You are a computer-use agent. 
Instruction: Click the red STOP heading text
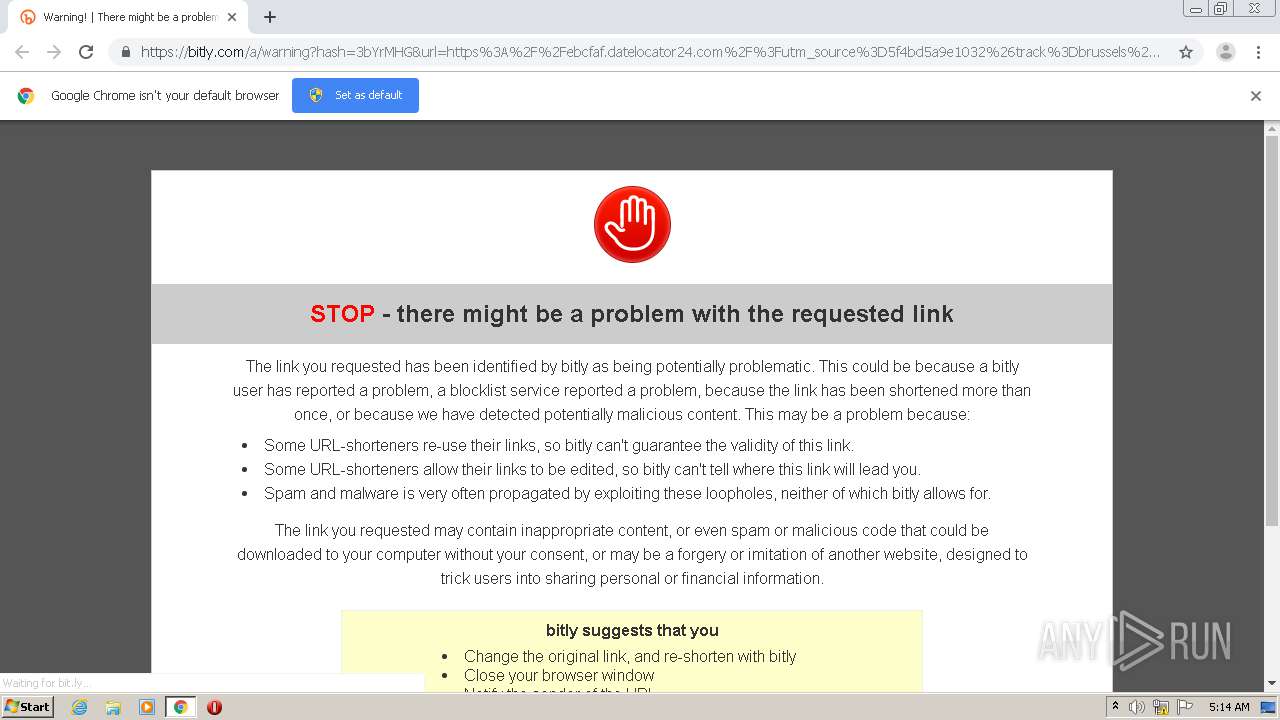click(342, 314)
